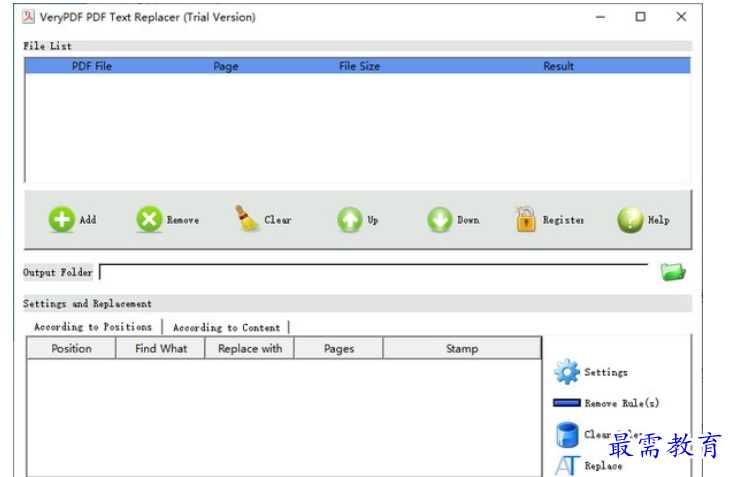Close the VeryPDF PDF Text Replacer window
730x477 pixels.
[681, 17]
